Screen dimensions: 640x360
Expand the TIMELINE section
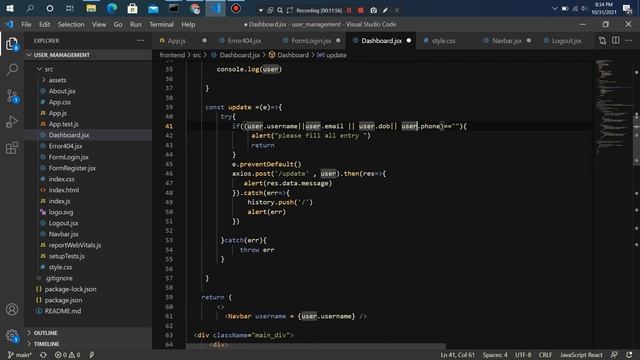[46, 344]
